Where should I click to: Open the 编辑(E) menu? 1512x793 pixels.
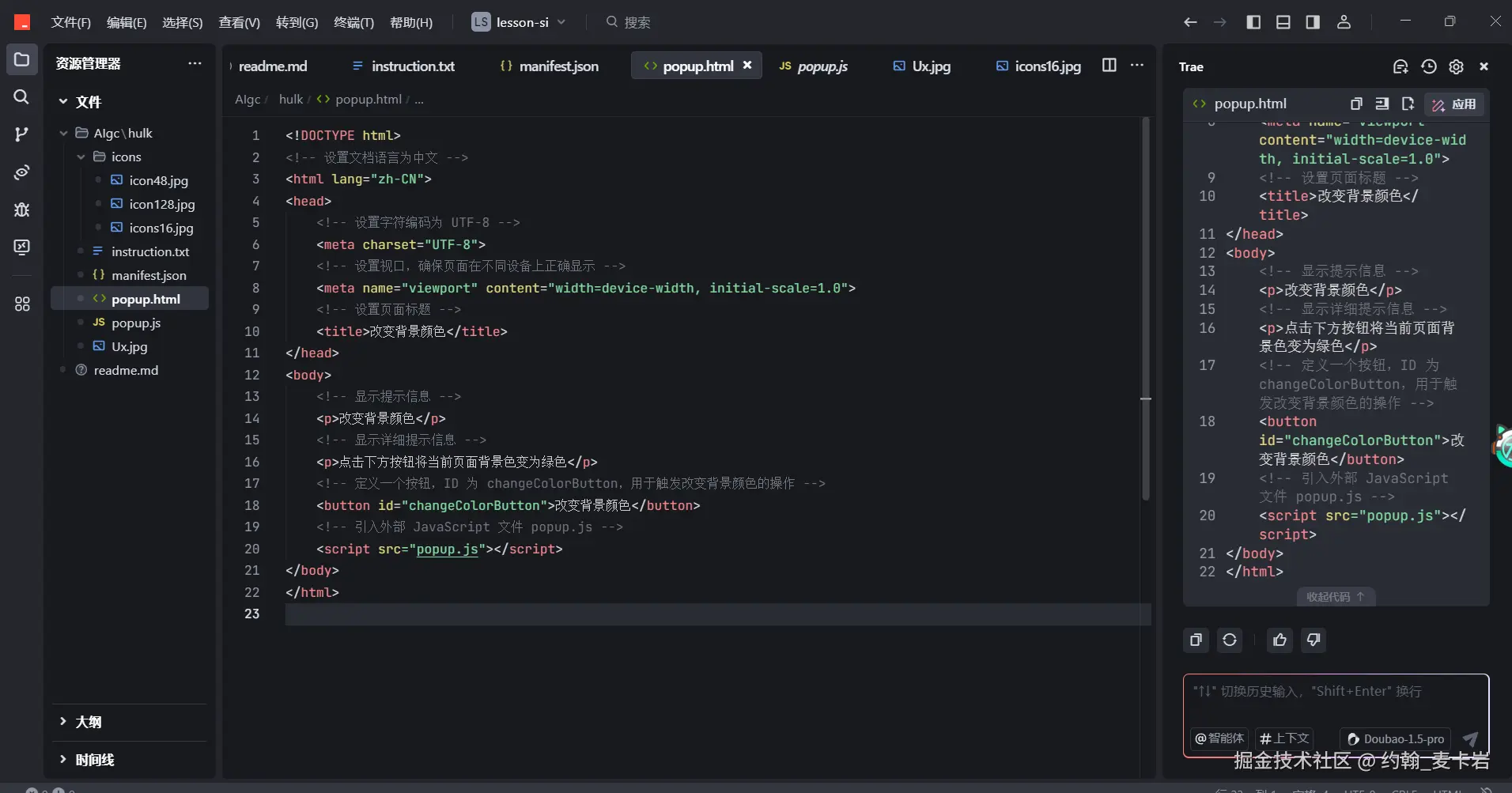click(127, 22)
